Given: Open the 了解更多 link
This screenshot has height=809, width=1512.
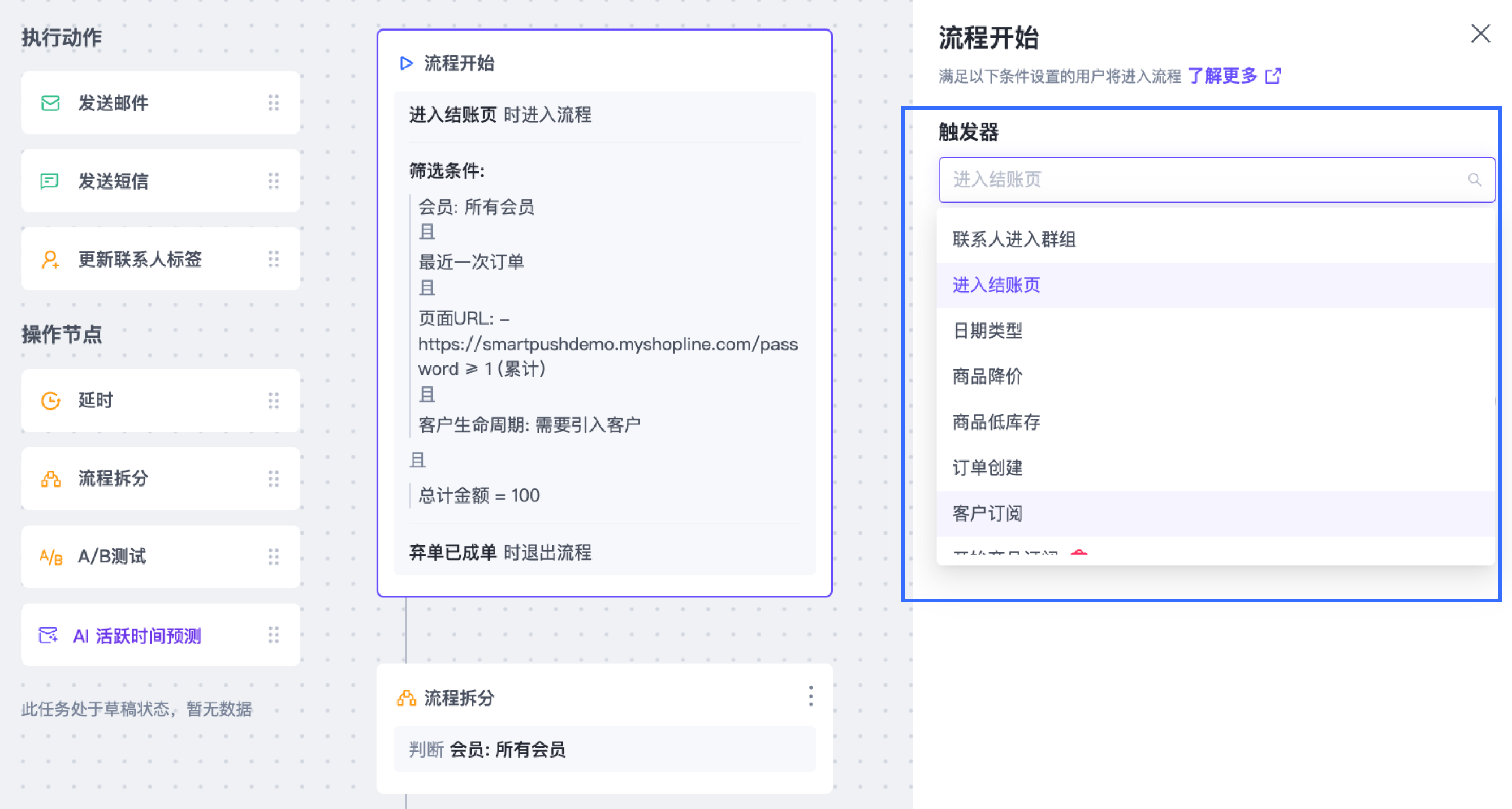Looking at the screenshot, I should (1222, 76).
